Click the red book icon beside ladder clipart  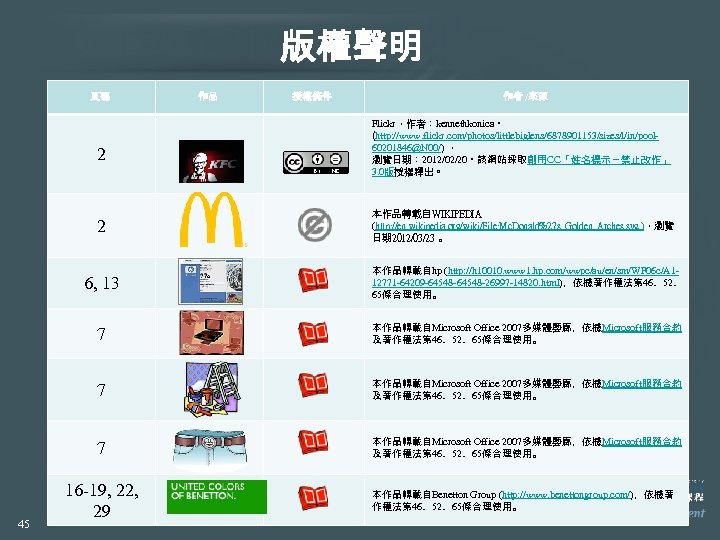click(x=313, y=385)
